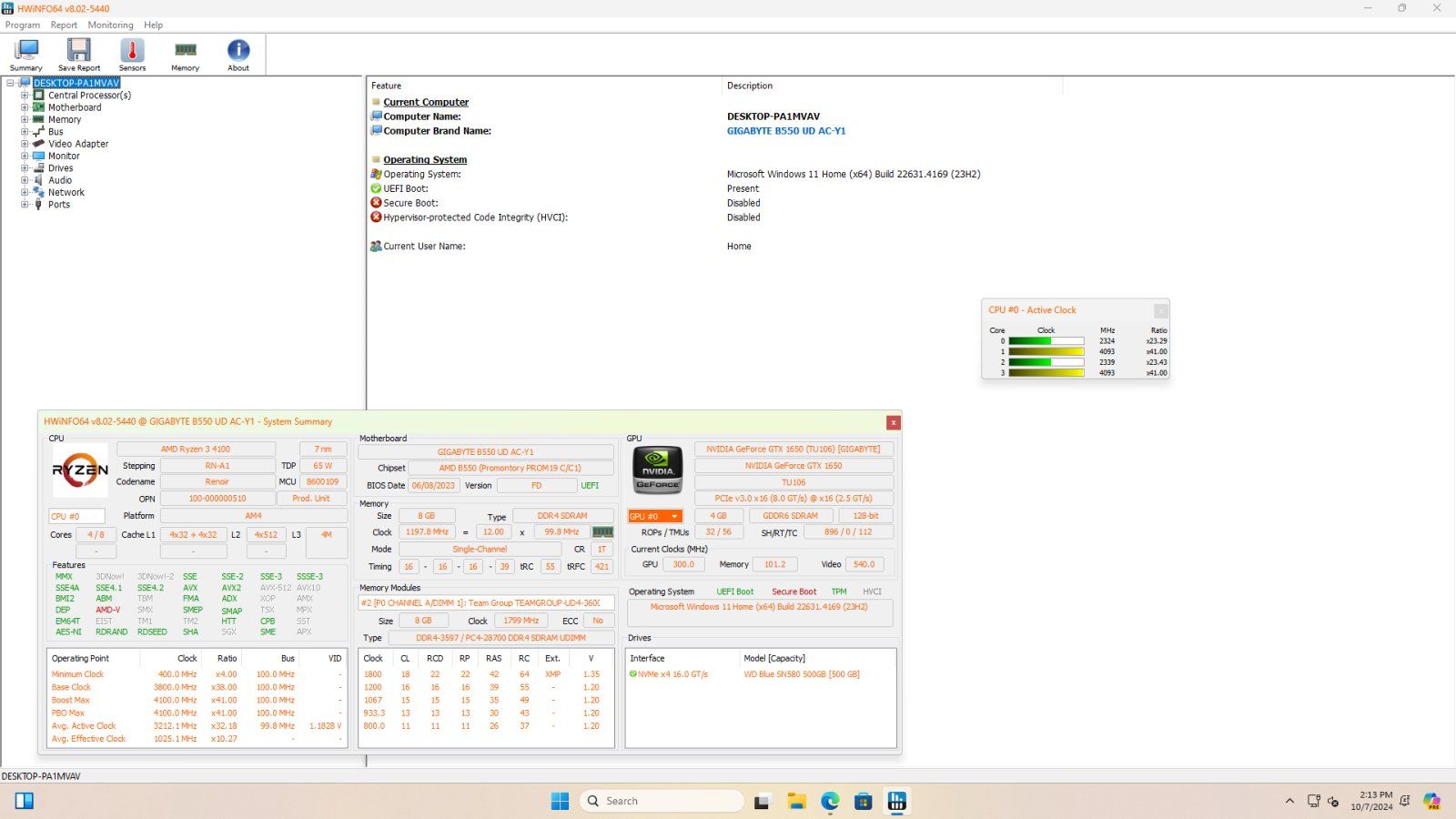Image resolution: width=1456 pixels, height=819 pixels.
Task: Open Copilot from the system tray
Action: [1432, 801]
